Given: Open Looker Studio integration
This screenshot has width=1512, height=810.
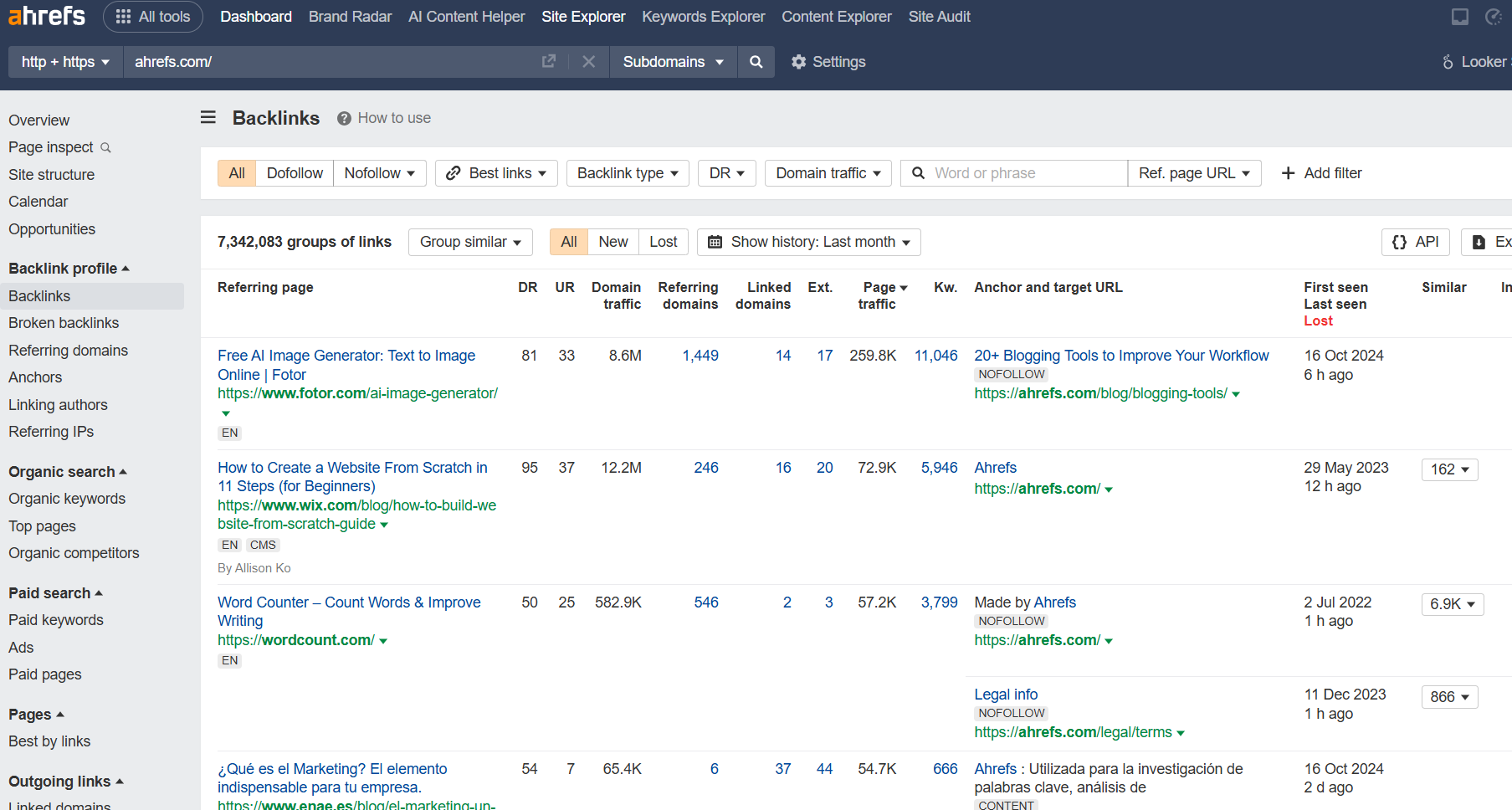Looking at the screenshot, I should click(x=1476, y=62).
